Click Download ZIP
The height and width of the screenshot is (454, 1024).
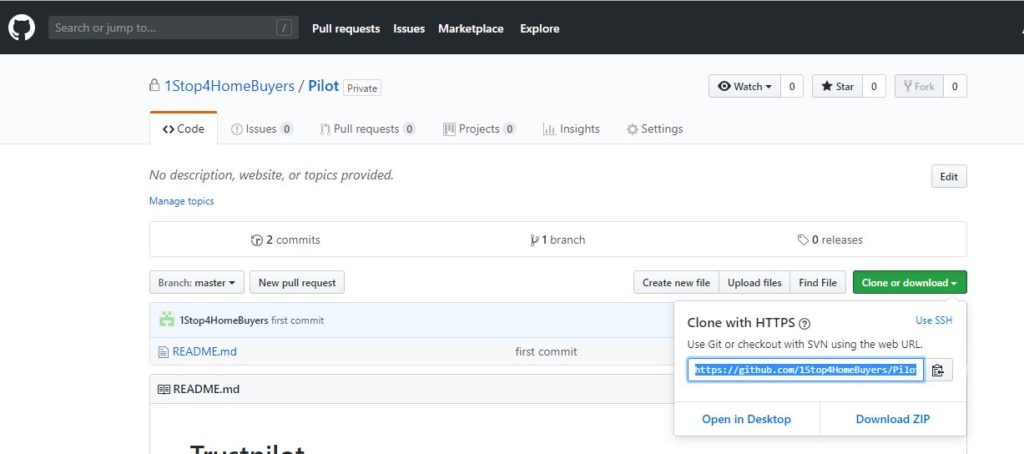click(893, 419)
